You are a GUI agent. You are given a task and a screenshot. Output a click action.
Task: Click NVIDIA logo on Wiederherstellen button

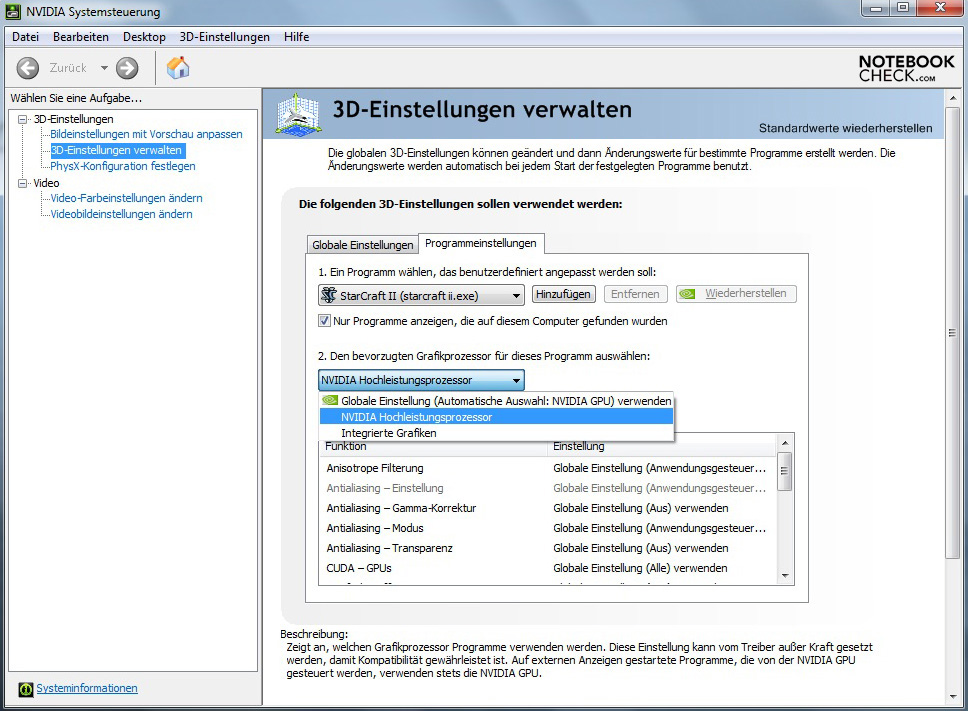pos(687,294)
